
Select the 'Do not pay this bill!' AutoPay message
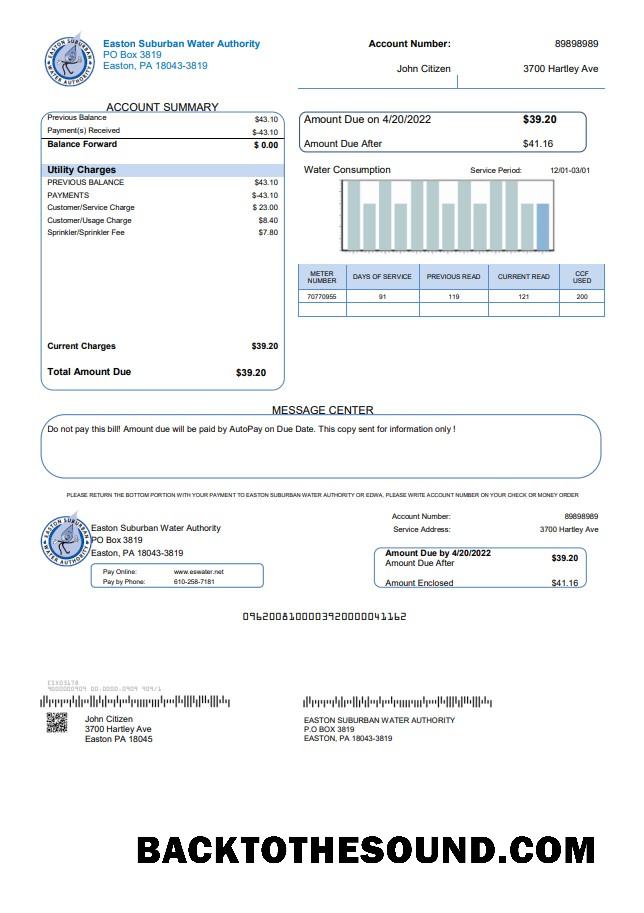pos(252,429)
